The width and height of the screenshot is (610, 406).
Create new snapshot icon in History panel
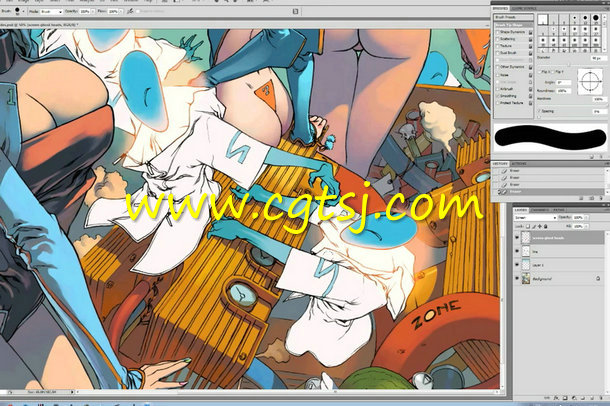593,198
